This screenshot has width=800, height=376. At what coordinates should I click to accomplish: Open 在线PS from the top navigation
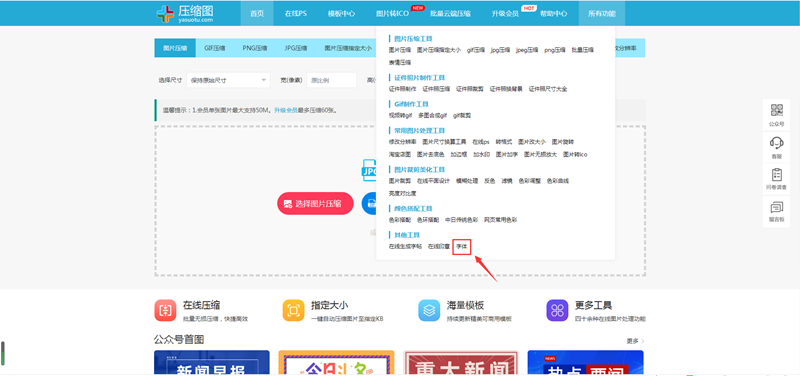296,13
